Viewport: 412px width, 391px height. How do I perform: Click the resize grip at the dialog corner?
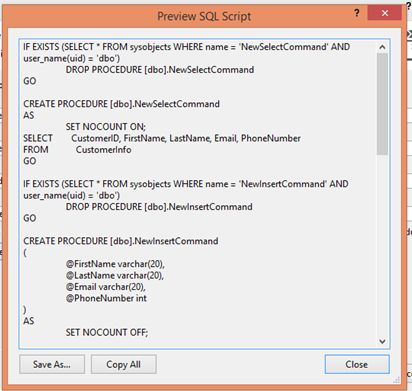point(397,380)
